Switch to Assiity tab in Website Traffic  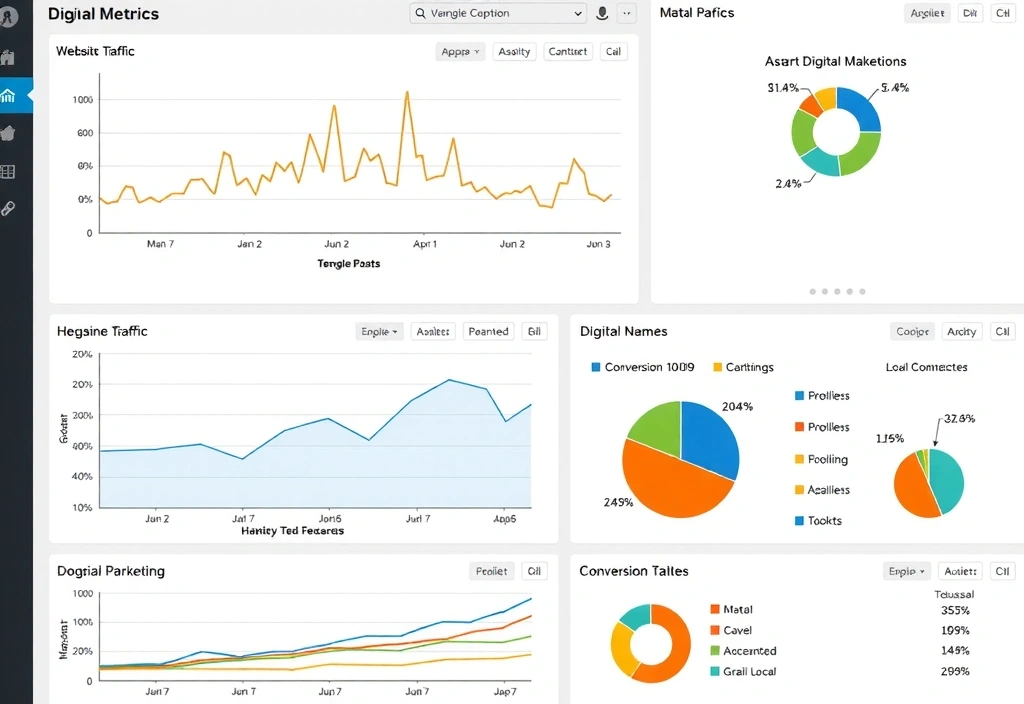tap(514, 52)
